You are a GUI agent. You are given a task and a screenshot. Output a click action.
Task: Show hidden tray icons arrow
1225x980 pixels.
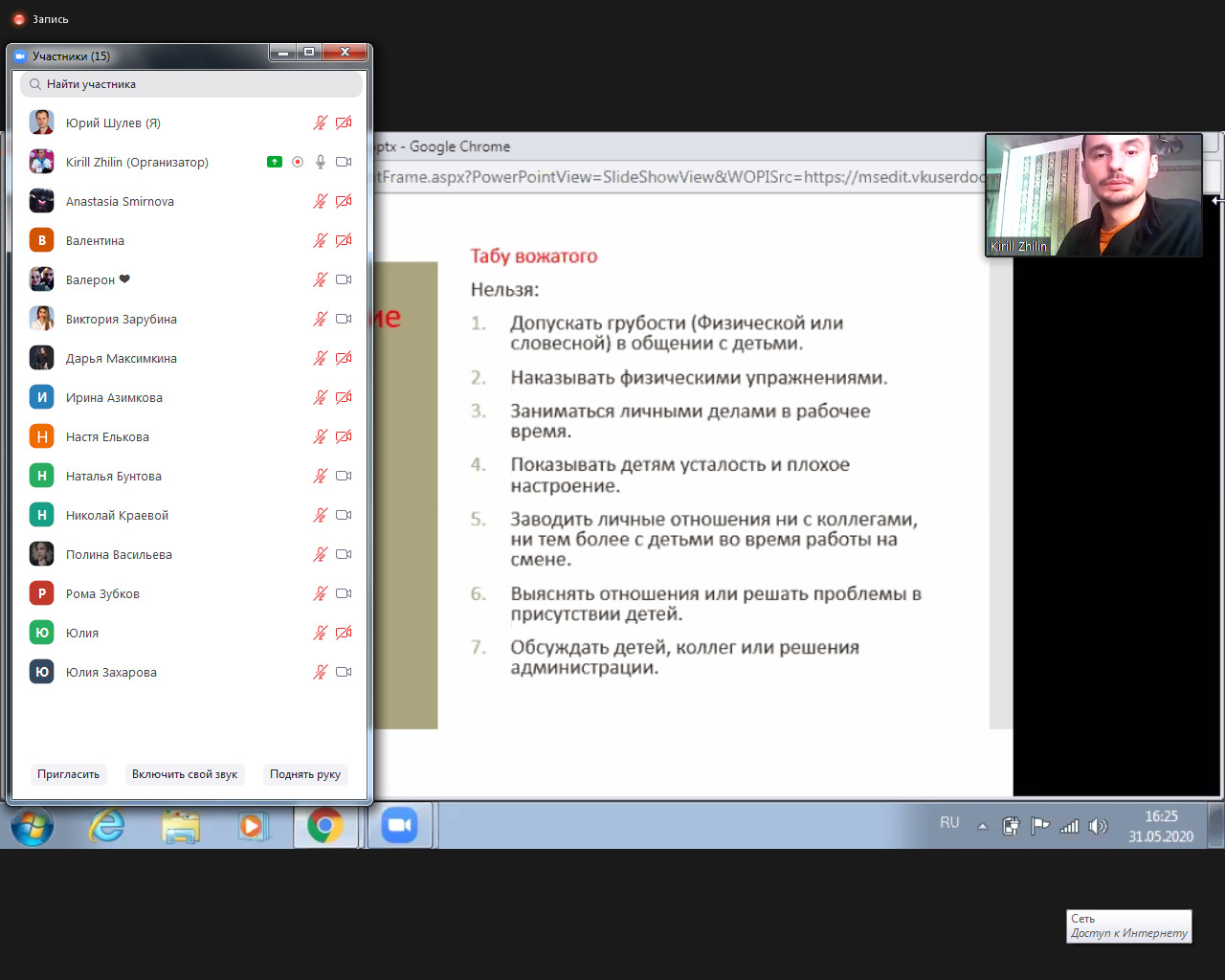(982, 826)
